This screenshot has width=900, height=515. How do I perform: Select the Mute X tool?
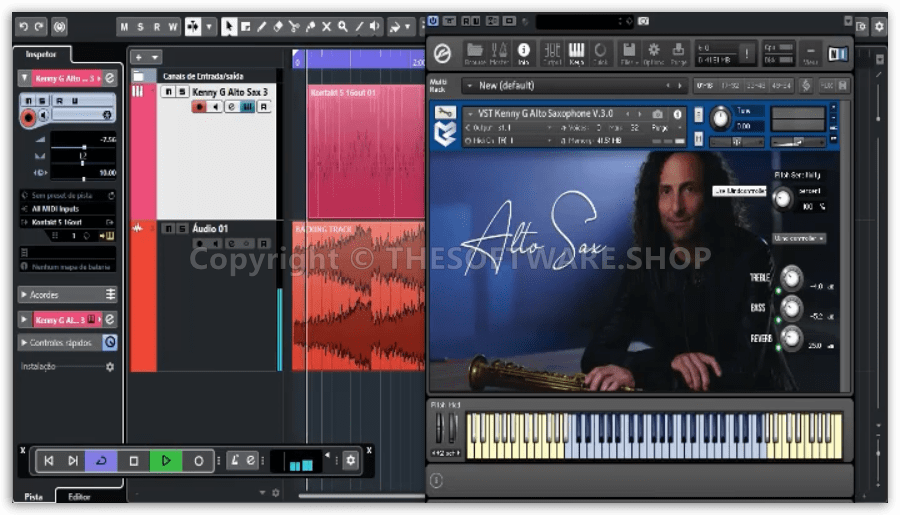point(327,26)
